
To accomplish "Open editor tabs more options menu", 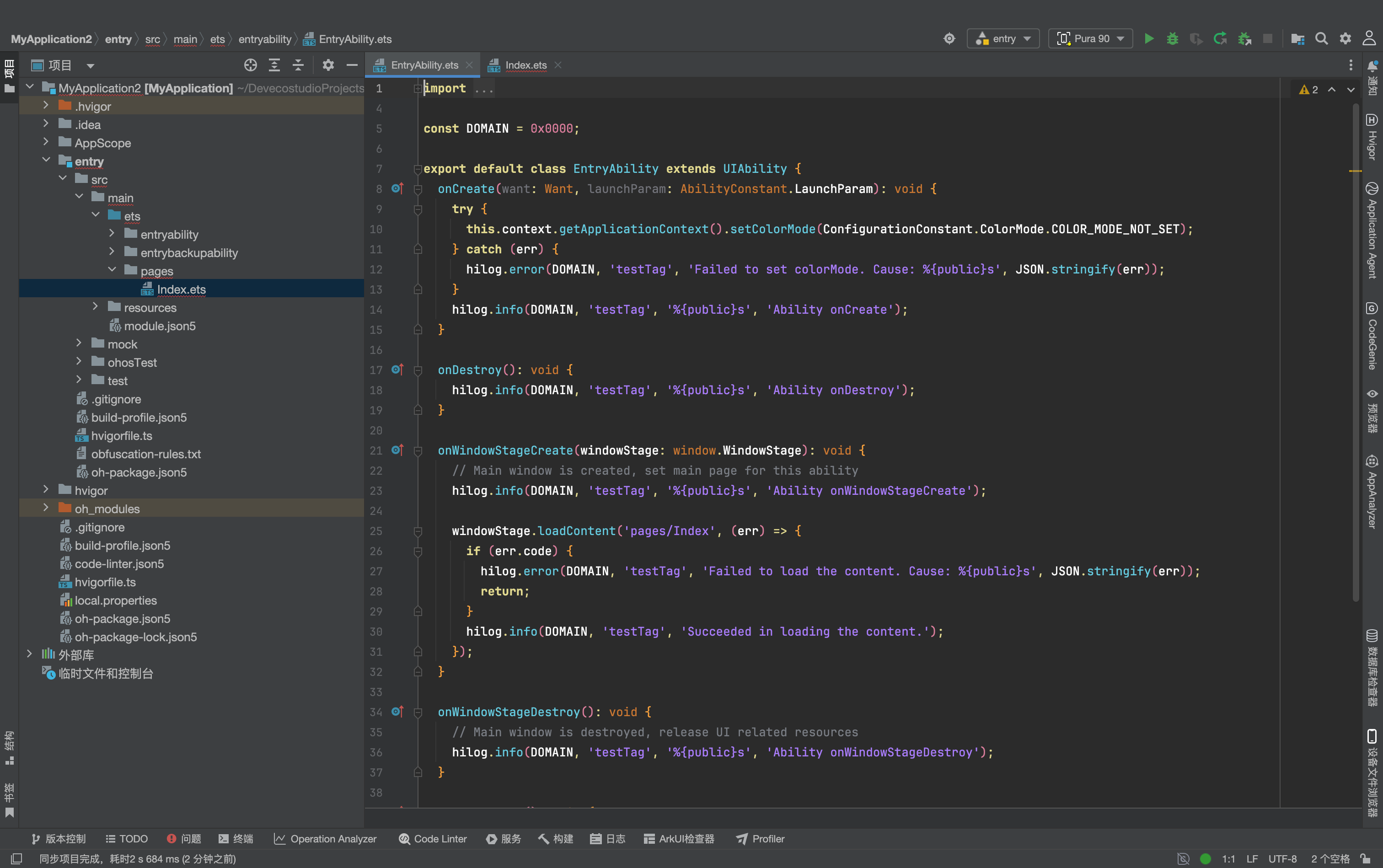I will click(1351, 65).
